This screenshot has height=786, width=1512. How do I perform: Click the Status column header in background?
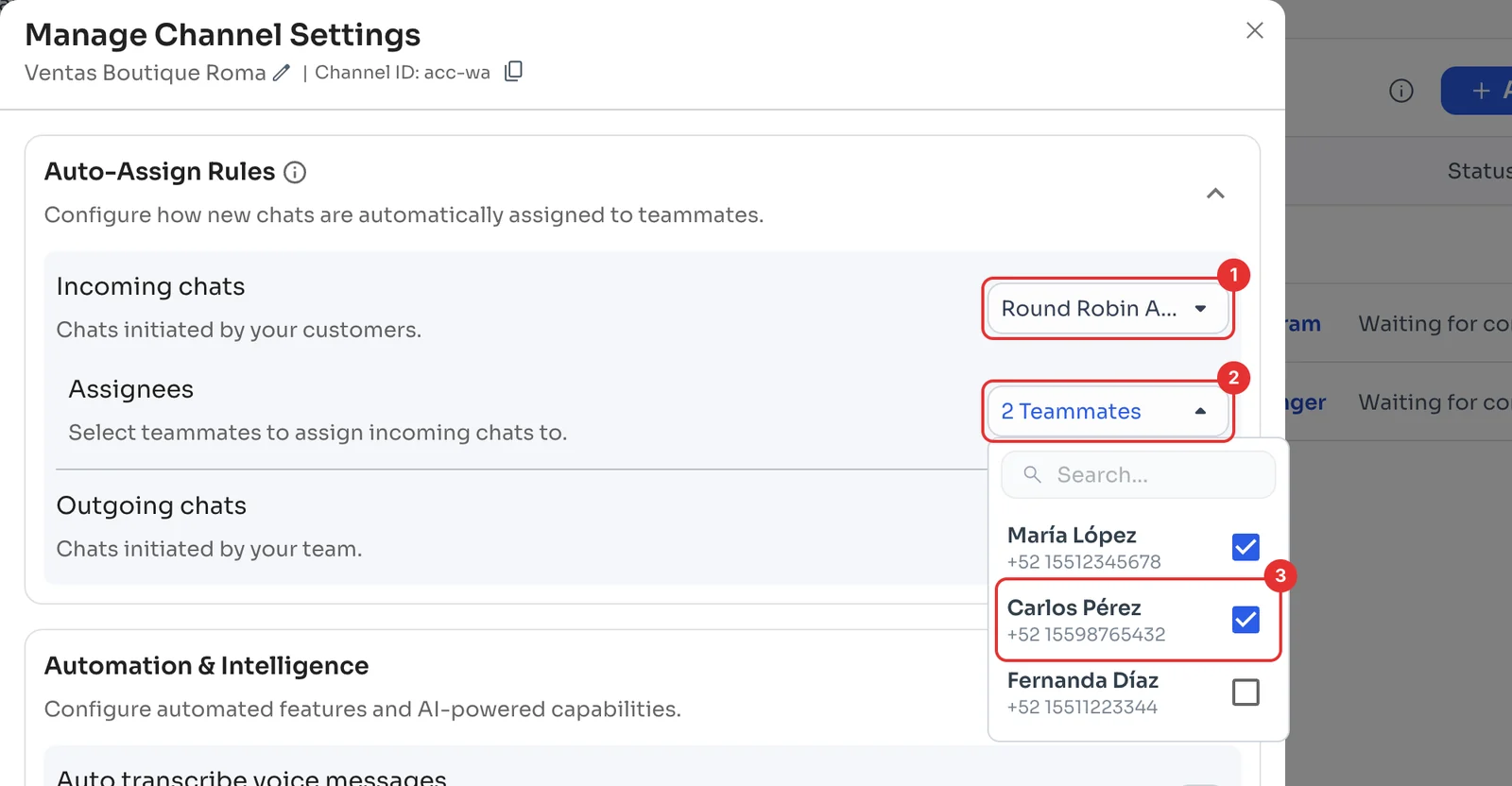[1479, 171]
